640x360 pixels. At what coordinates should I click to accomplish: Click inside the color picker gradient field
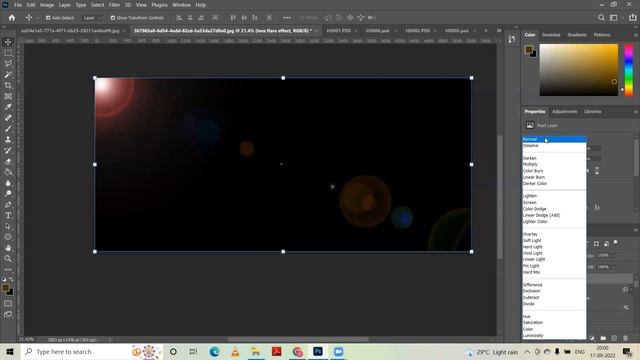(579, 70)
